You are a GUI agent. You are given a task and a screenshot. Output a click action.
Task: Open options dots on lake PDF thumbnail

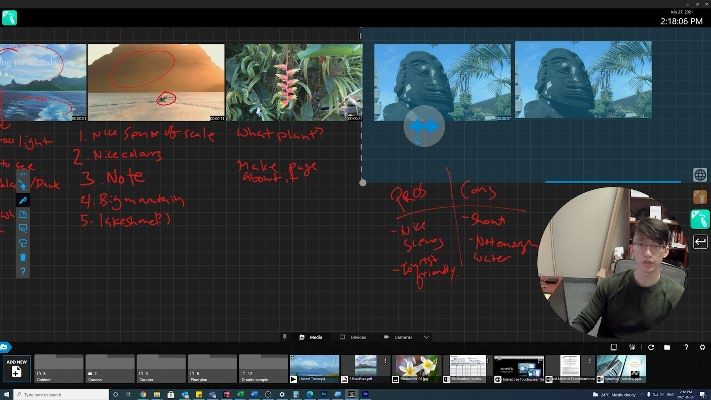pos(386,361)
